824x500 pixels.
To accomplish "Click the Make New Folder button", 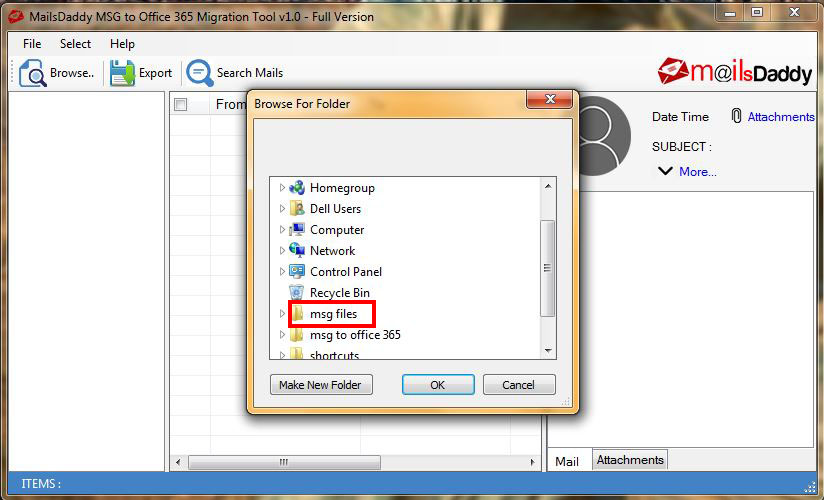I will [320, 385].
